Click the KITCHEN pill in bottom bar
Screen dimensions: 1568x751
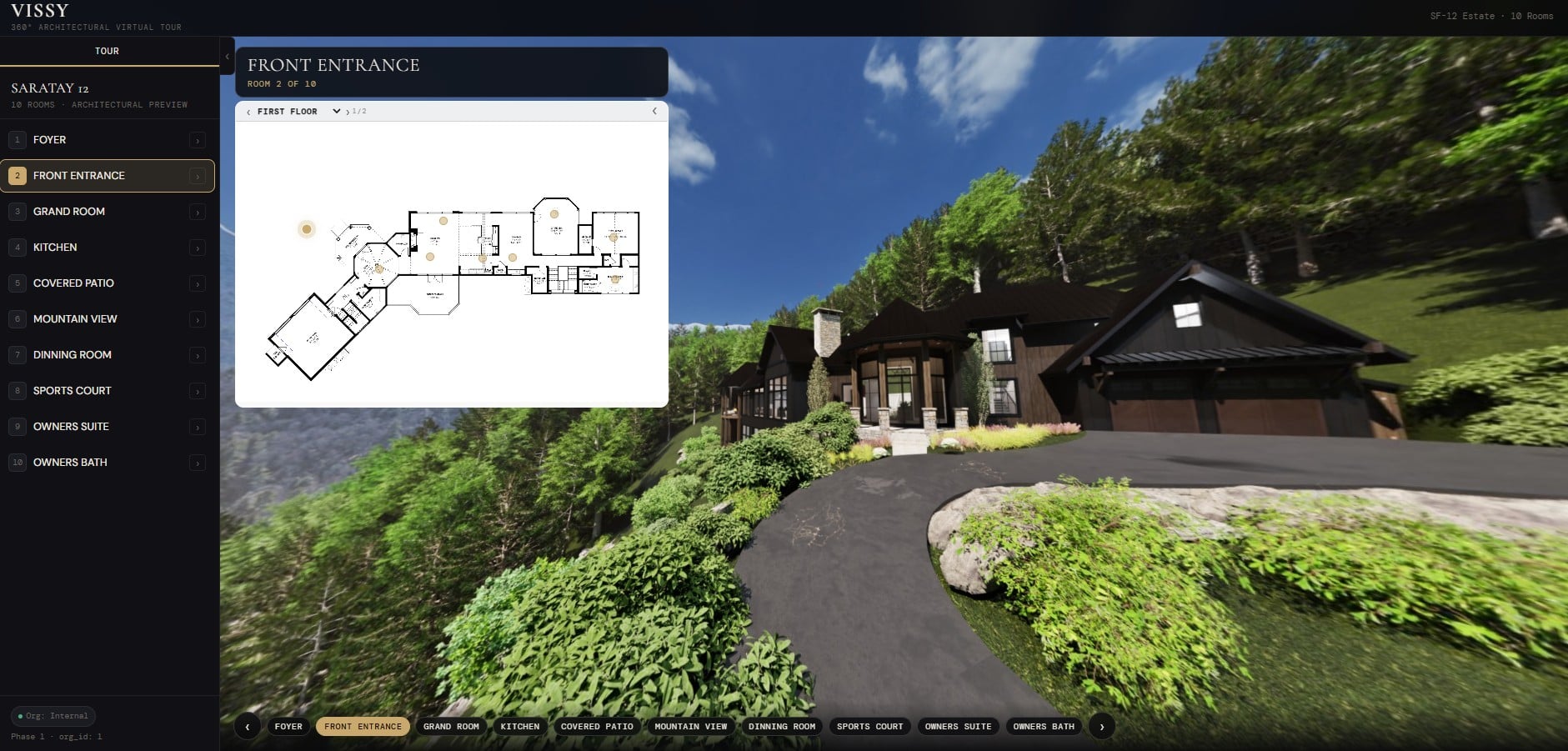coord(520,727)
